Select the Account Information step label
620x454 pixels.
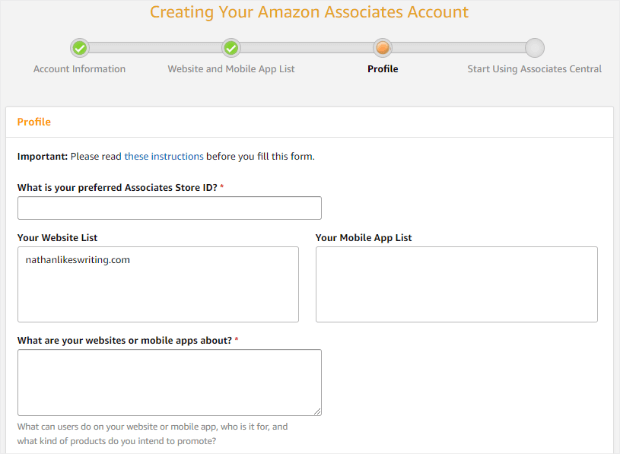(79, 69)
